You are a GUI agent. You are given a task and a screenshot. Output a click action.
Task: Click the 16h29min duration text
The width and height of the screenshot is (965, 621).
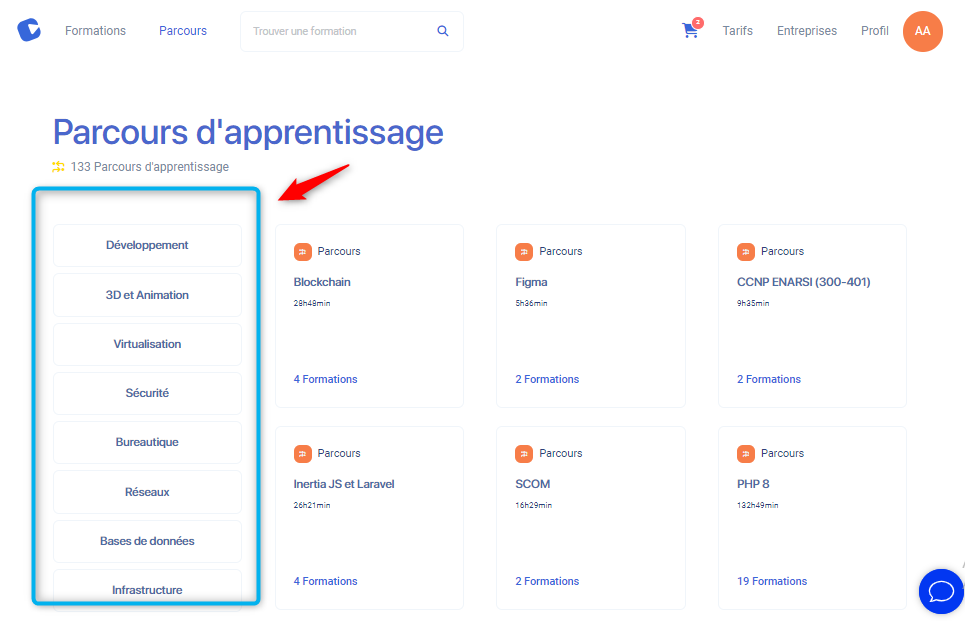(533, 505)
